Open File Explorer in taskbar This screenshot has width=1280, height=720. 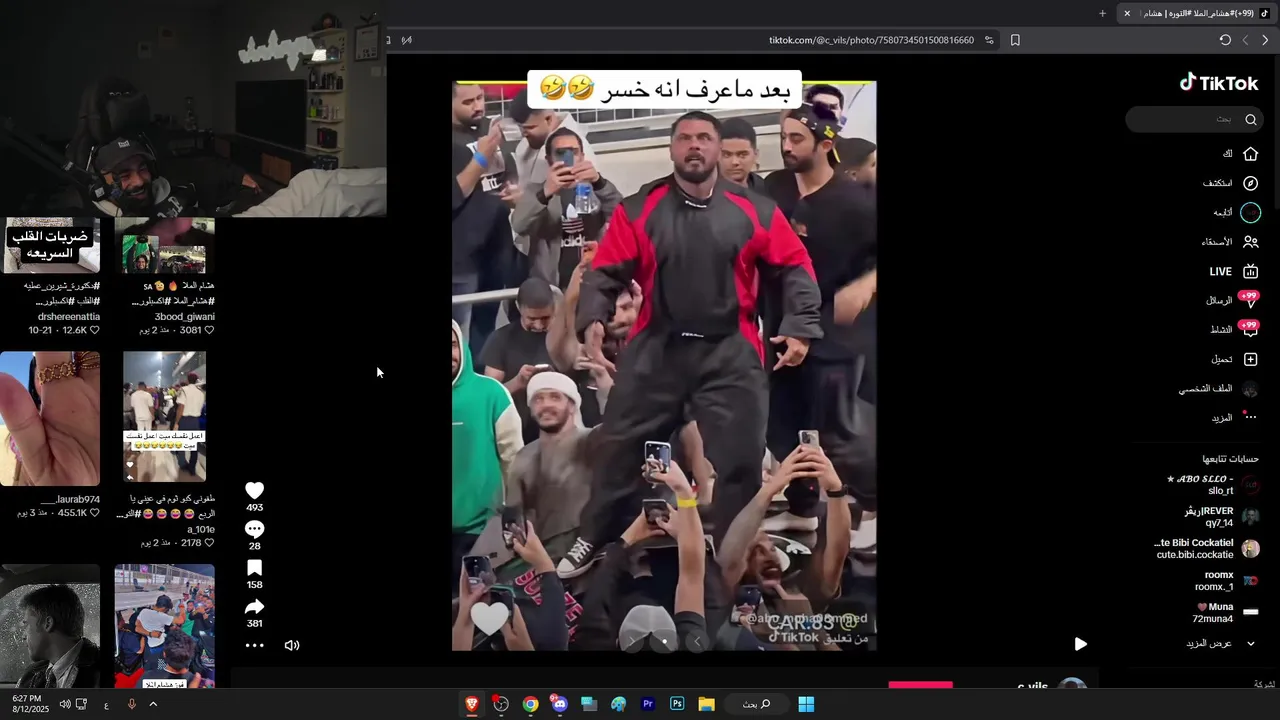pyautogui.click(x=706, y=704)
